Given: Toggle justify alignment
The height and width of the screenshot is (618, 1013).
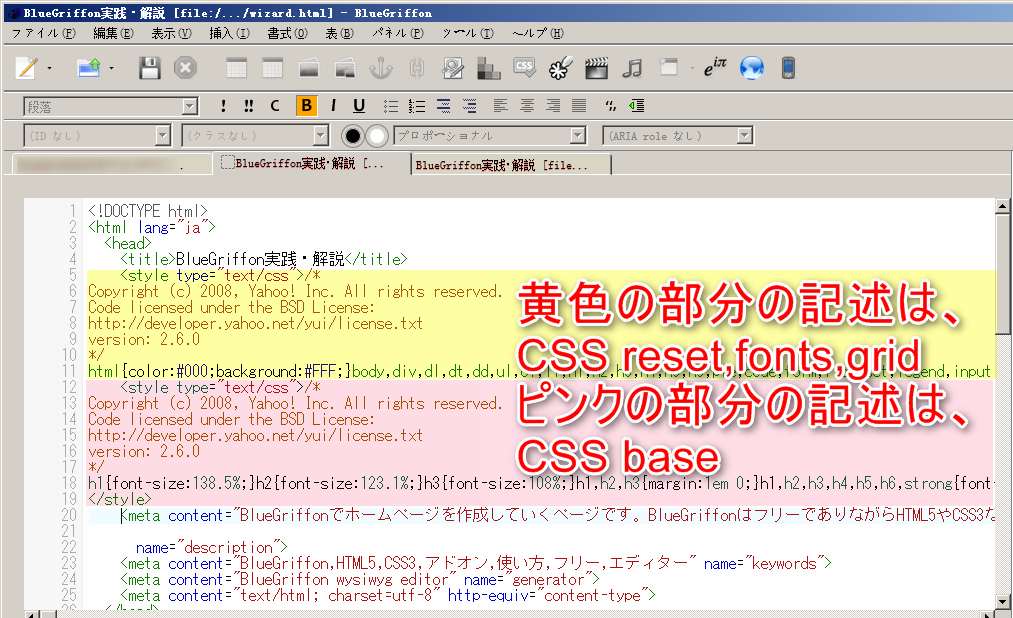Looking at the screenshot, I should (x=580, y=106).
